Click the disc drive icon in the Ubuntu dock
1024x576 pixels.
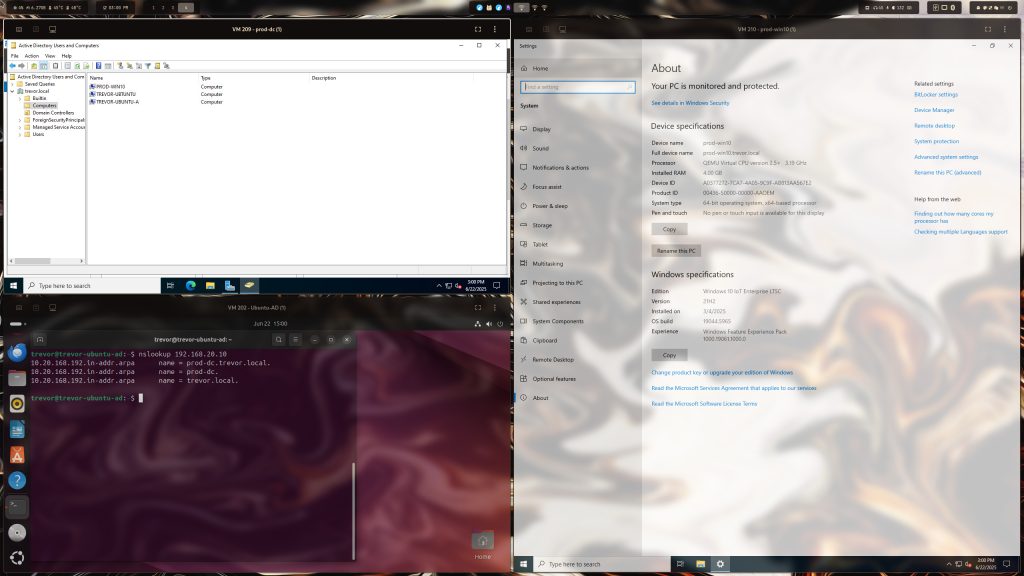[17, 532]
